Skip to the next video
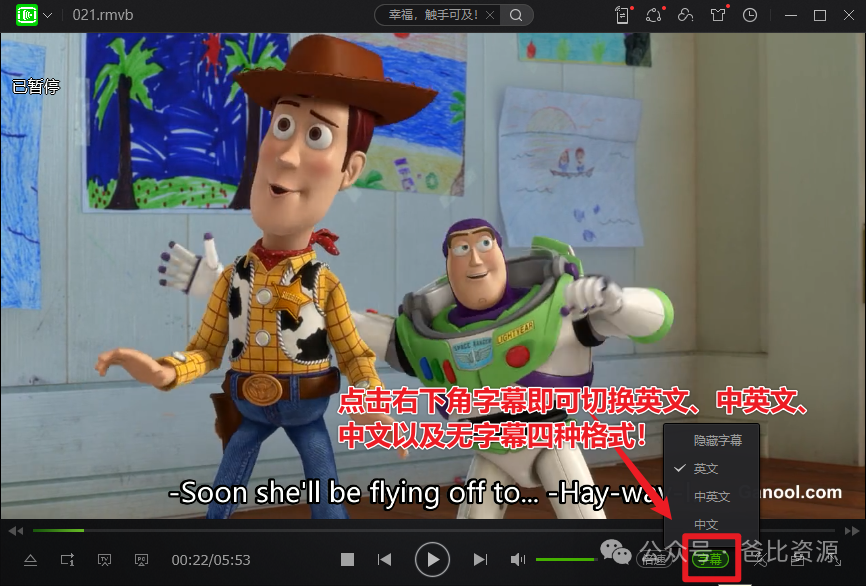 tap(480, 559)
